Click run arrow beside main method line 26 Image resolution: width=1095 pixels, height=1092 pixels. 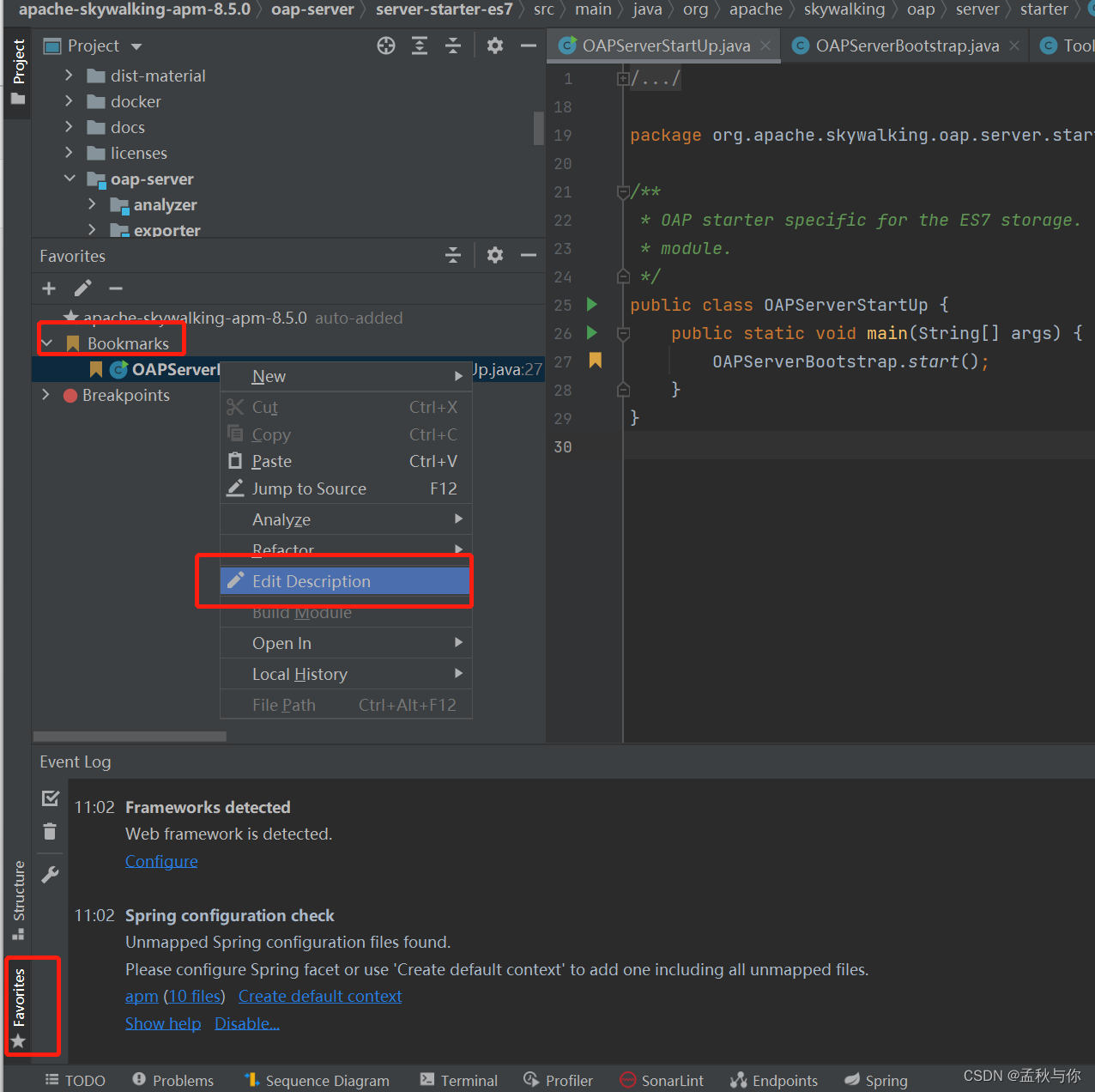(x=591, y=332)
